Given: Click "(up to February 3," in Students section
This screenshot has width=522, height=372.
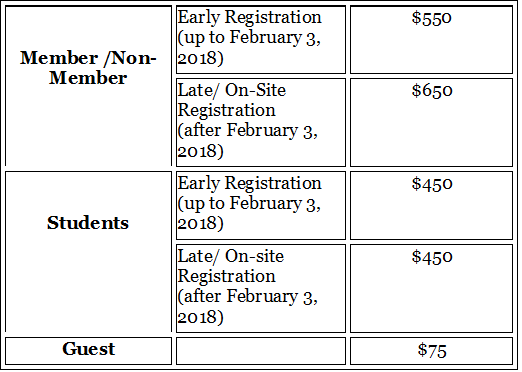Looking at the screenshot, I should (x=249, y=203).
